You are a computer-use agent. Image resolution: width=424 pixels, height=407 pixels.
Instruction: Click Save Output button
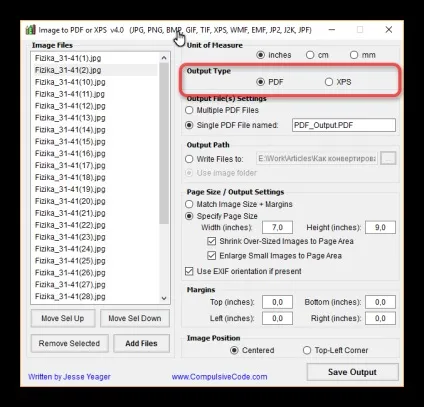(352, 372)
